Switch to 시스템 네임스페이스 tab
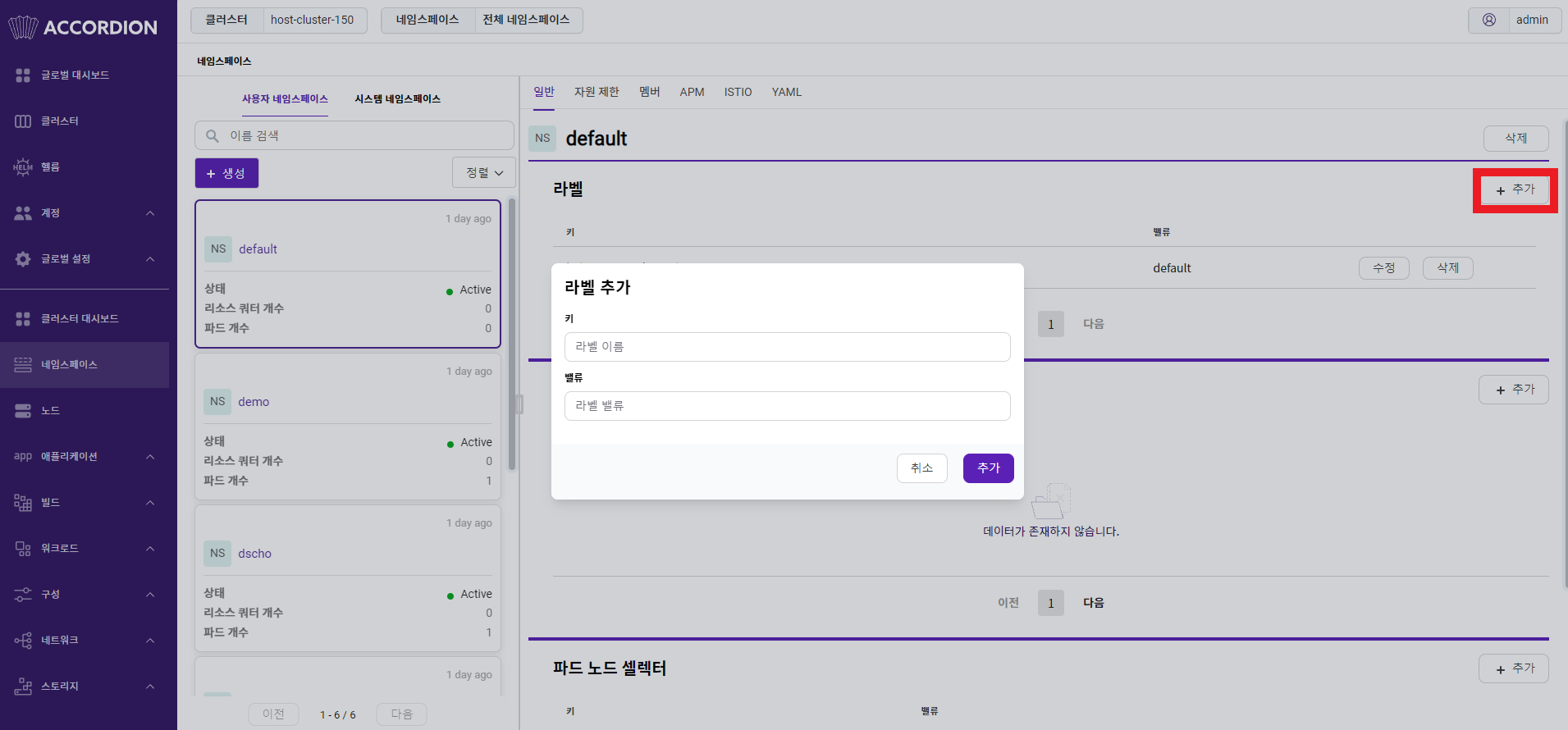1568x730 pixels. [398, 99]
